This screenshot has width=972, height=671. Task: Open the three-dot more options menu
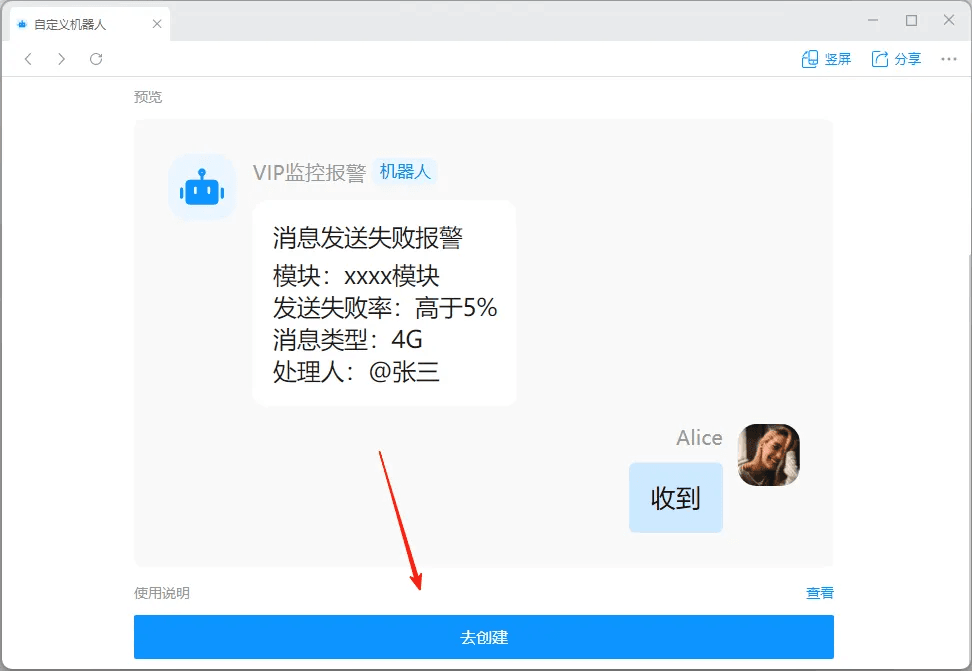click(949, 59)
